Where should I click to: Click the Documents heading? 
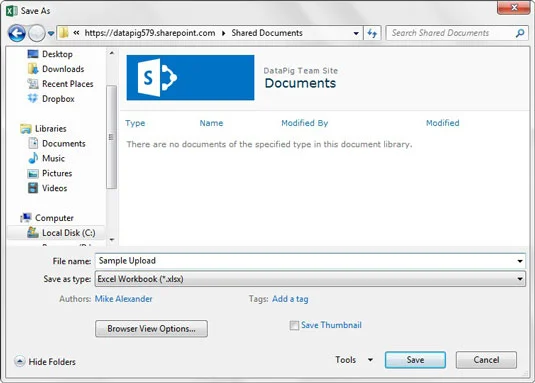[x=300, y=83]
